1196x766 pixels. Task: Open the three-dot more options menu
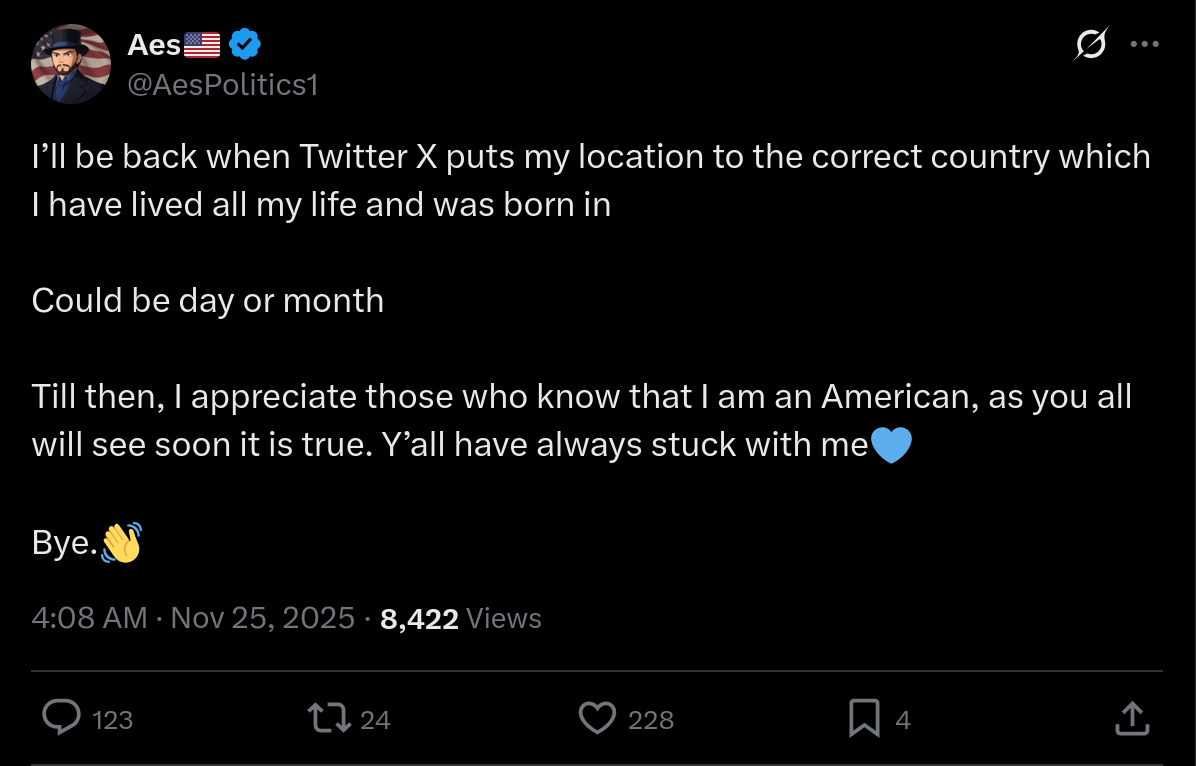click(x=1144, y=45)
